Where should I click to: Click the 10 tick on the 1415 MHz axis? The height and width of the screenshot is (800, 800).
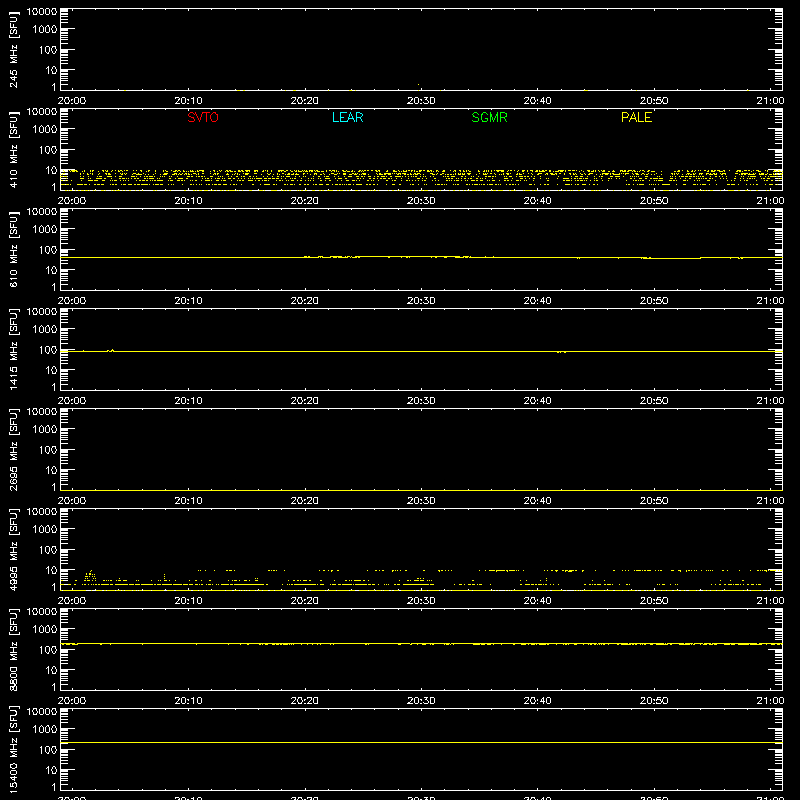pos(51,370)
